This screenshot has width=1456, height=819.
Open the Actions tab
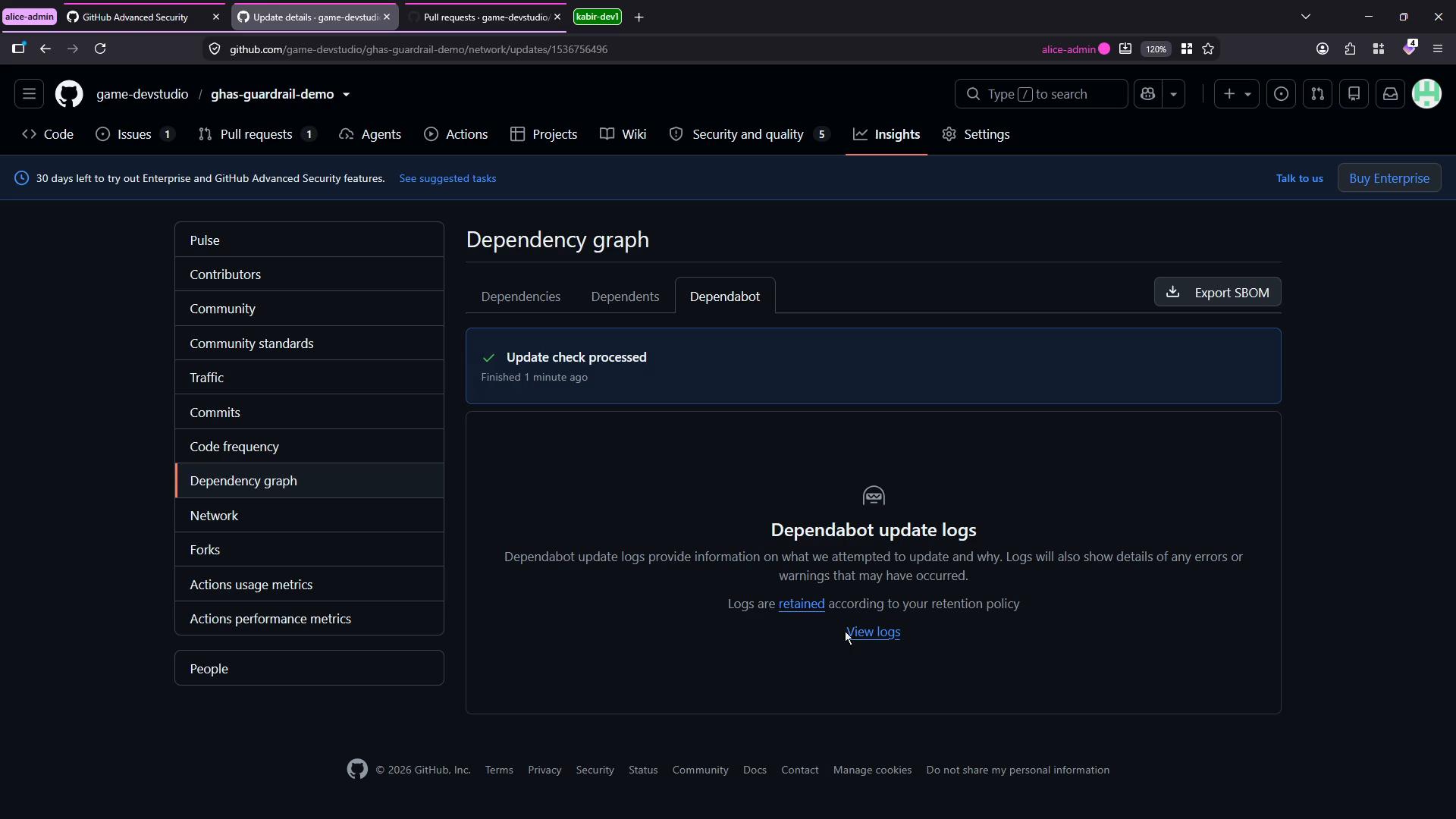tap(456, 134)
